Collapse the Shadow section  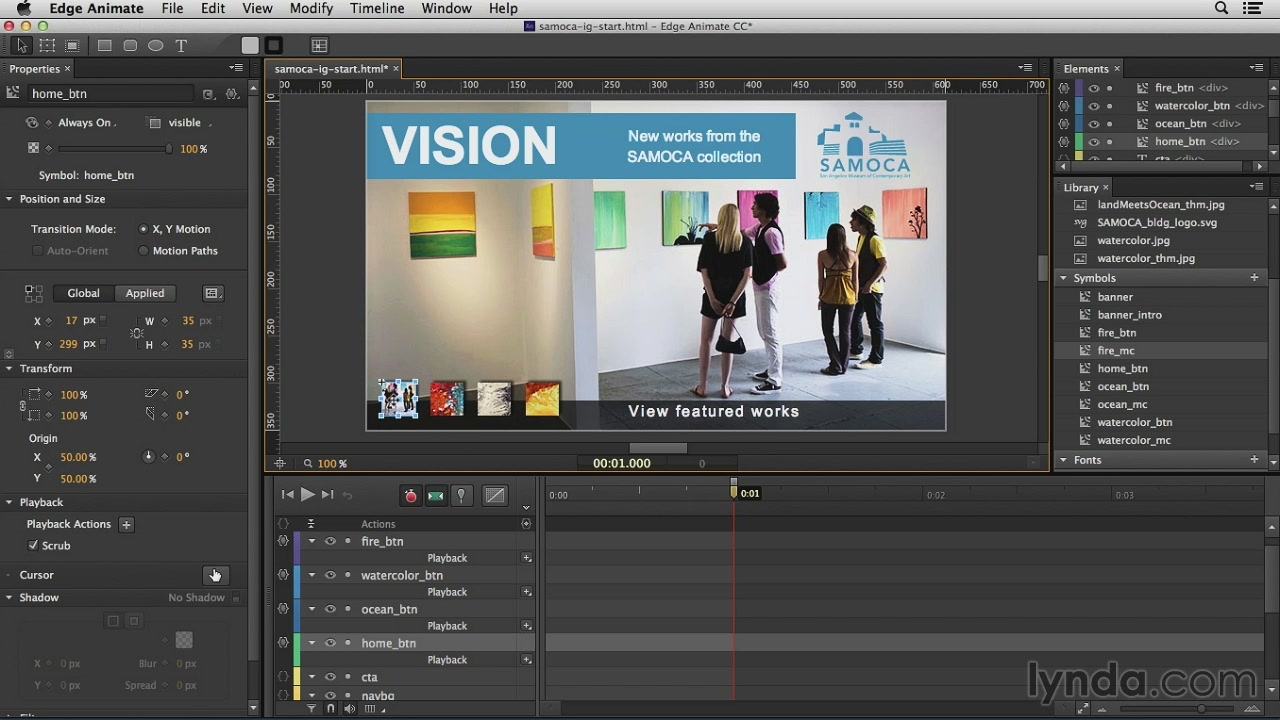point(9,597)
